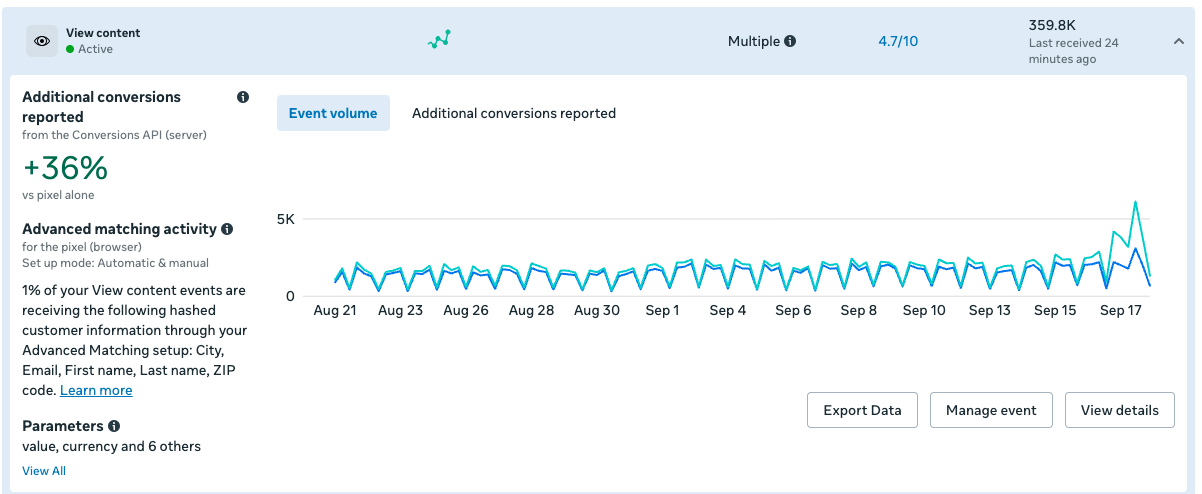Click the info icon beside Multiple
The image size is (1202, 494).
(x=790, y=42)
